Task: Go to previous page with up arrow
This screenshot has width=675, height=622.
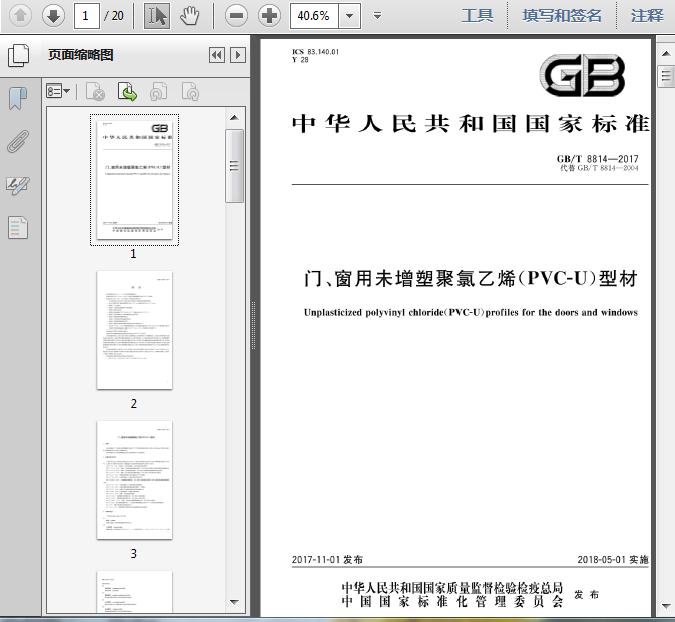Action: 20,16
